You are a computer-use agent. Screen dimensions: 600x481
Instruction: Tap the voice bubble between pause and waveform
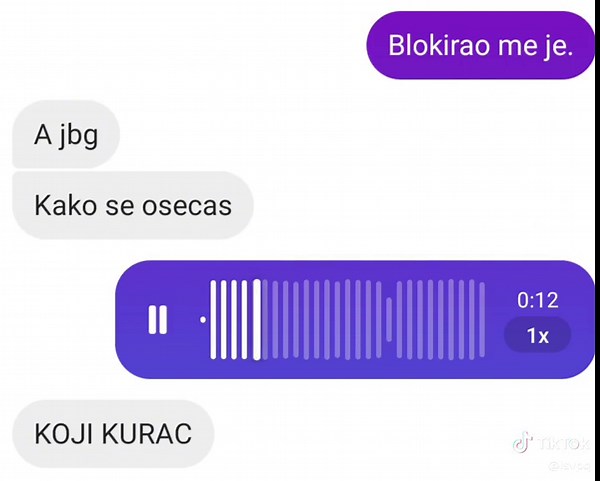click(x=184, y=320)
